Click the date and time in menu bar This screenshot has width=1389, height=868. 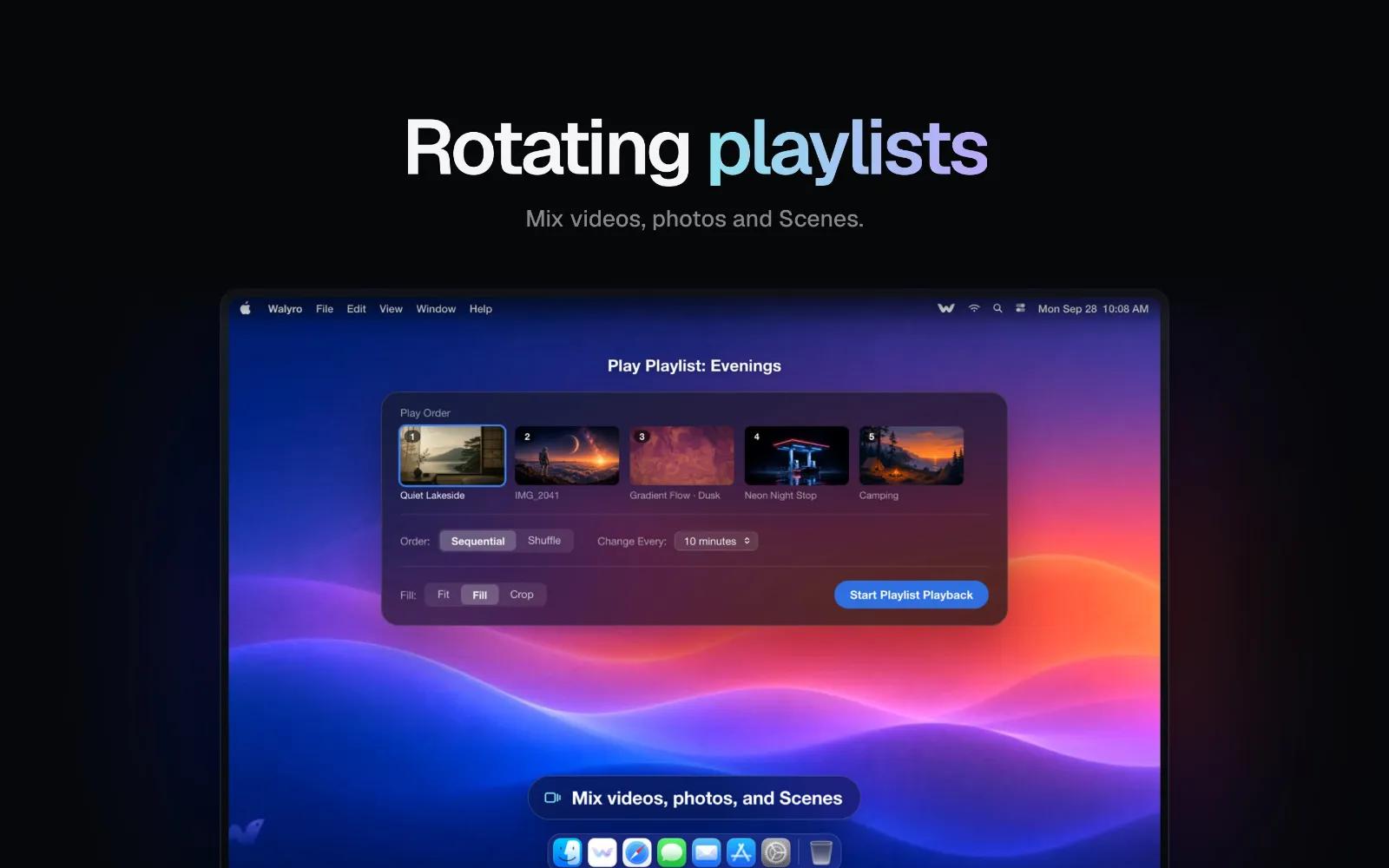coord(1093,309)
